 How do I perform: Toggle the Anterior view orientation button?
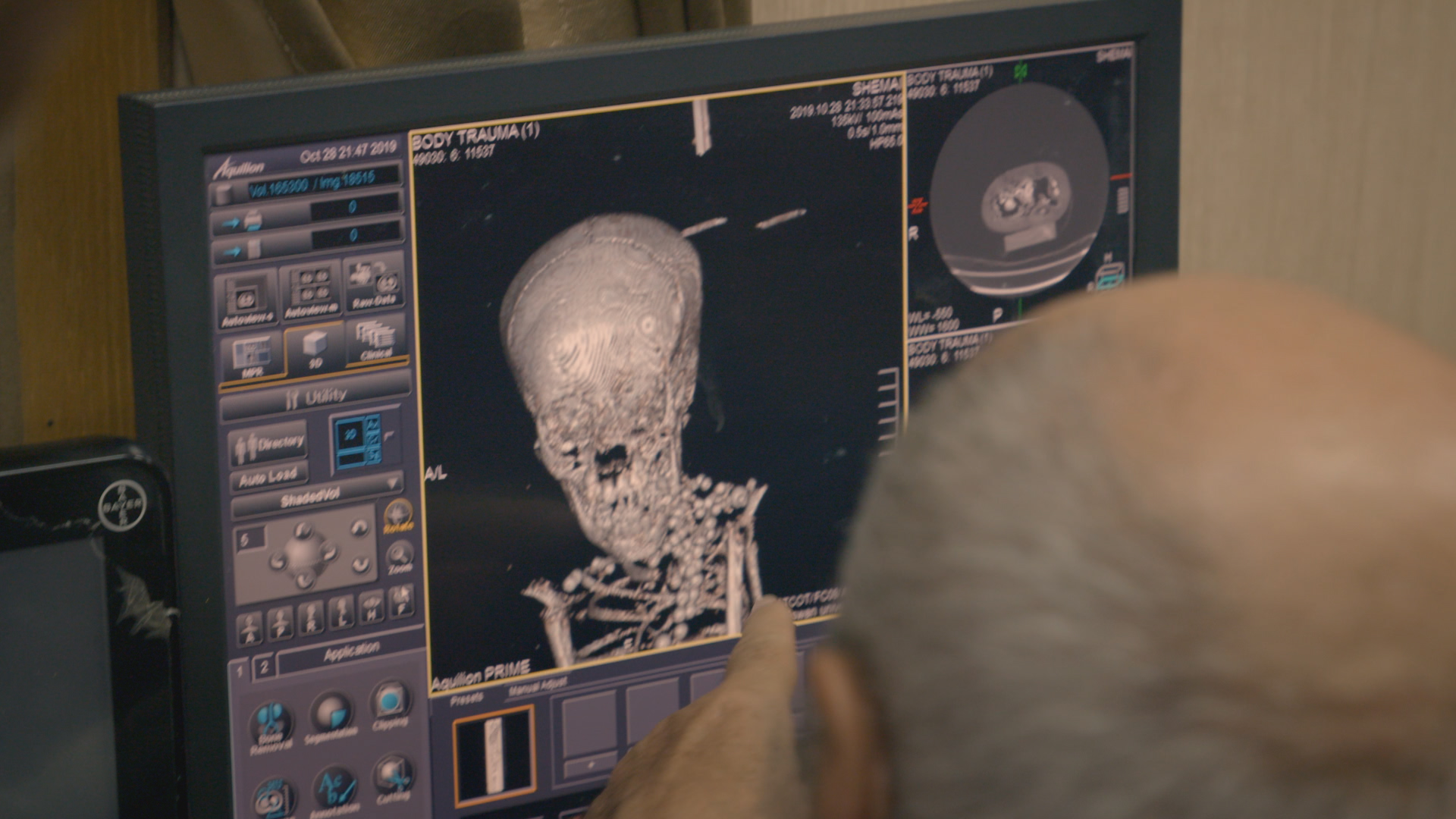pyautogui.click(x=249, y=629)
